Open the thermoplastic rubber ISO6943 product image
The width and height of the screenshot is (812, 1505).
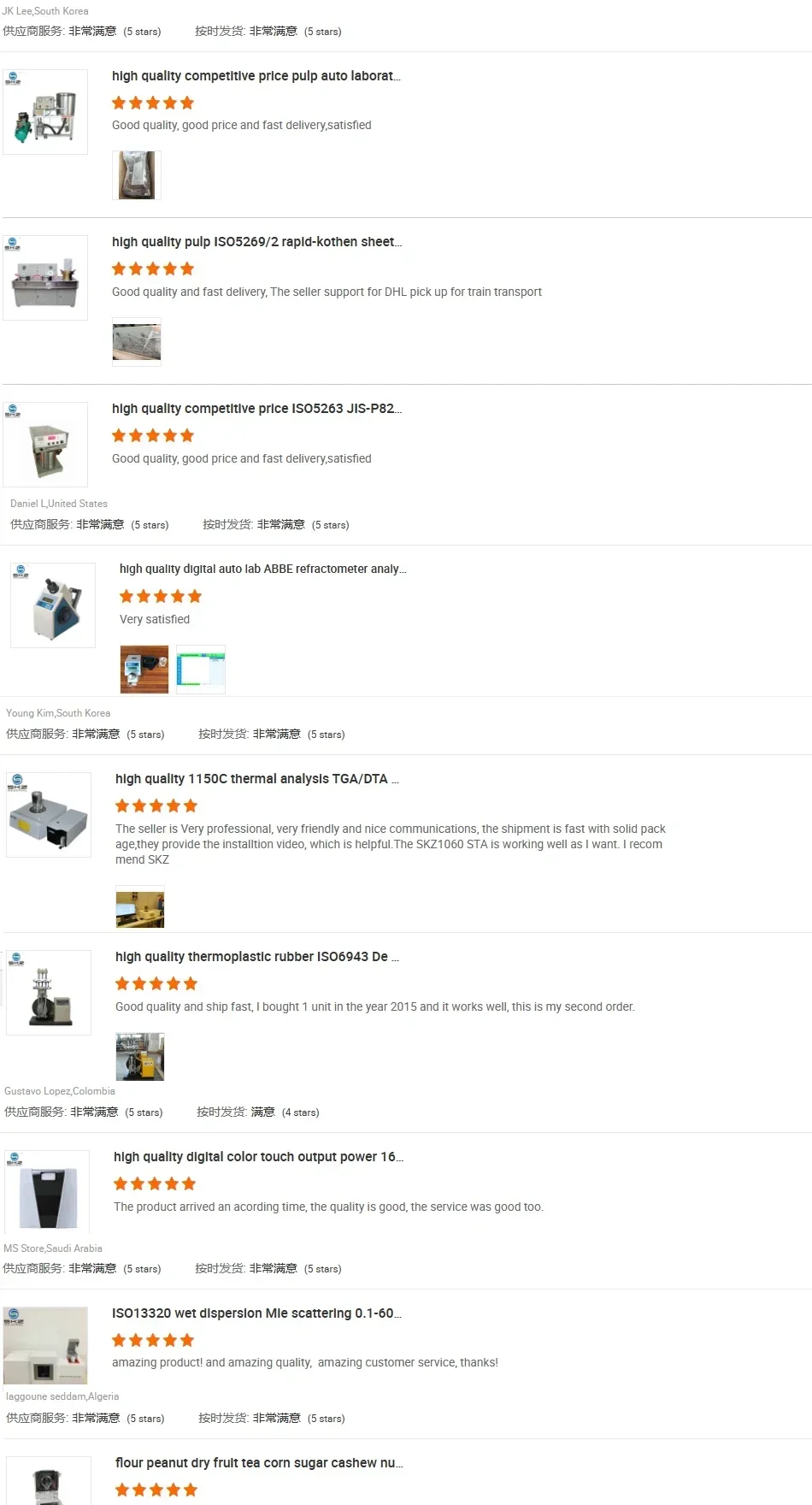49,993
